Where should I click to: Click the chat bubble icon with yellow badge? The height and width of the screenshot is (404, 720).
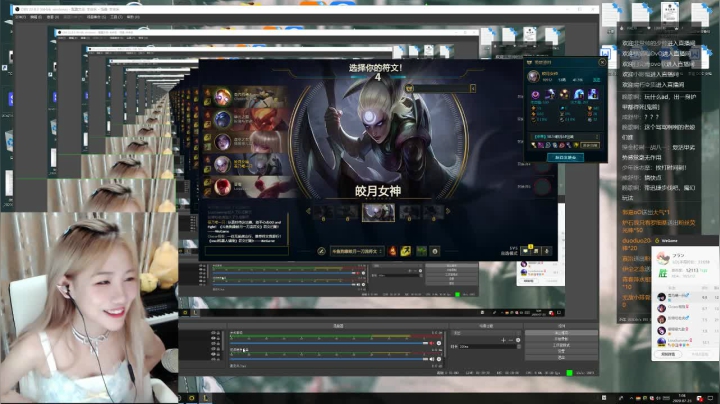[x=526, y=251]
